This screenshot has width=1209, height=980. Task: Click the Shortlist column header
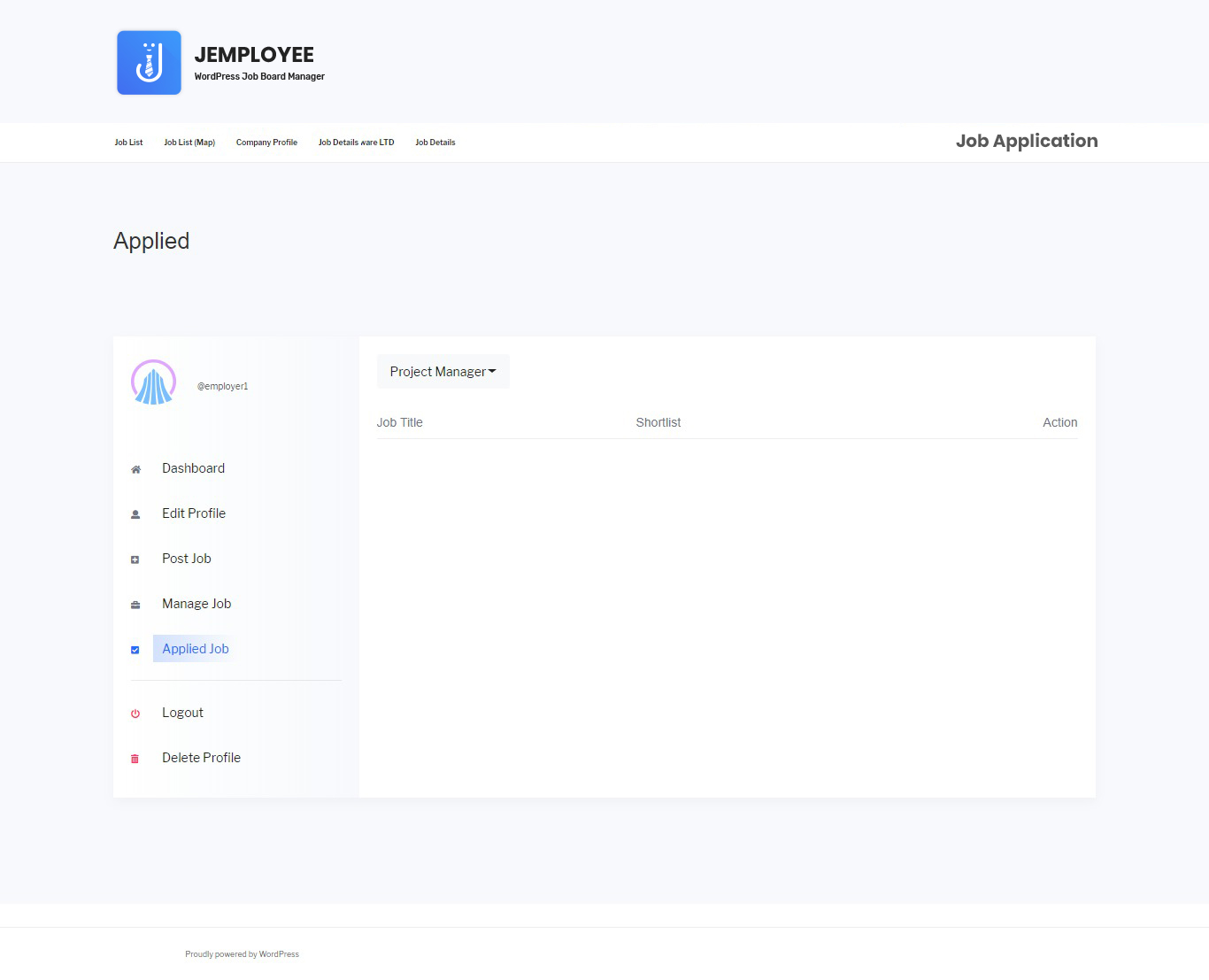(x=658, y=423)
